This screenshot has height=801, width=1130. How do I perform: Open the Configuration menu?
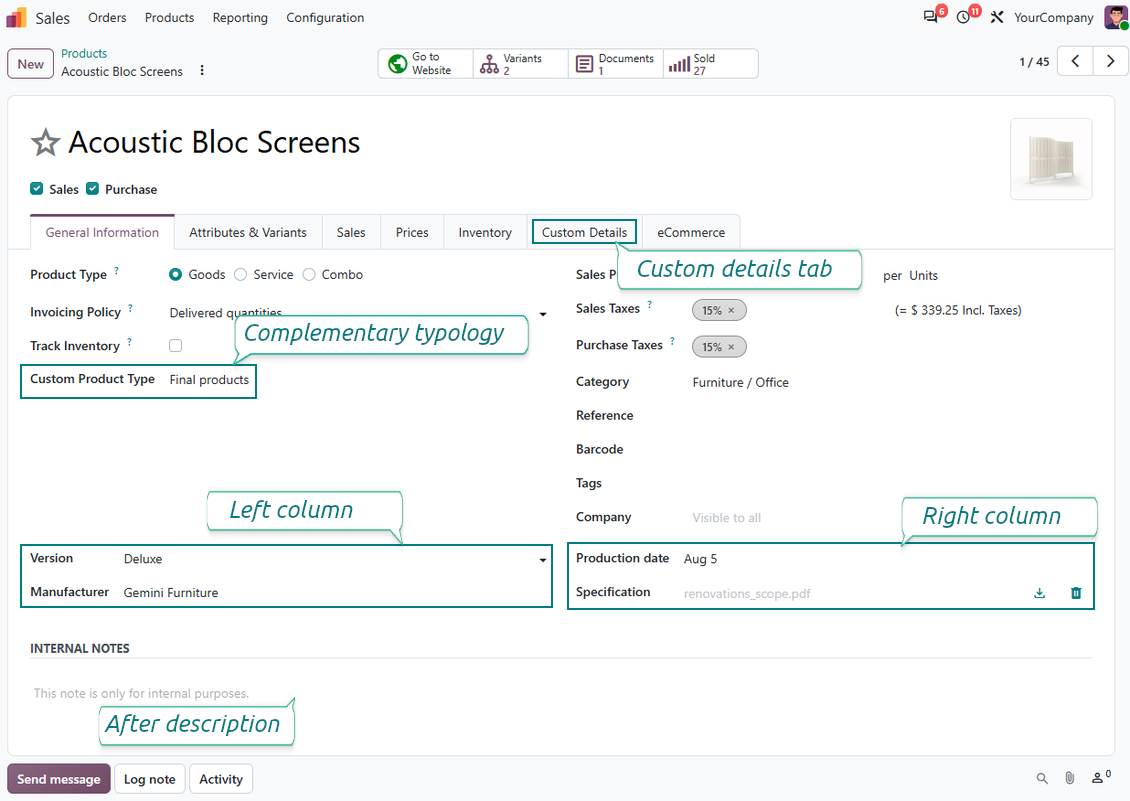click(325, 17)
